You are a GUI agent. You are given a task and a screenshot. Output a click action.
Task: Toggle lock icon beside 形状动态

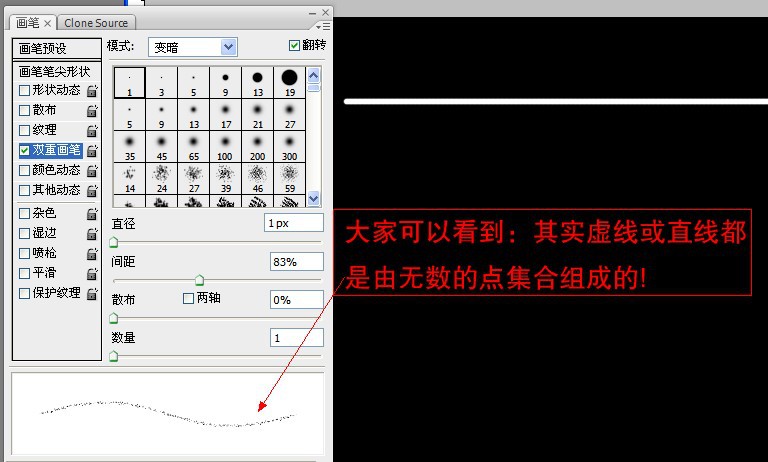click(92, 91)
